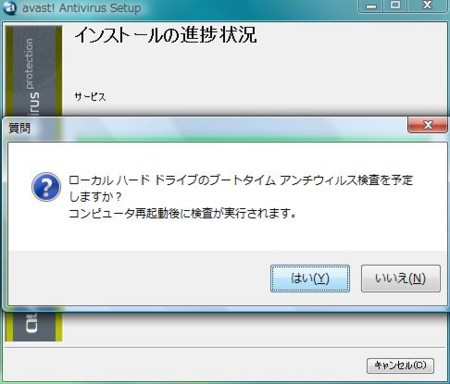Close the avast! Antivirus Setup window
Viewport: 450px width, 384px height.
[427, 6]
